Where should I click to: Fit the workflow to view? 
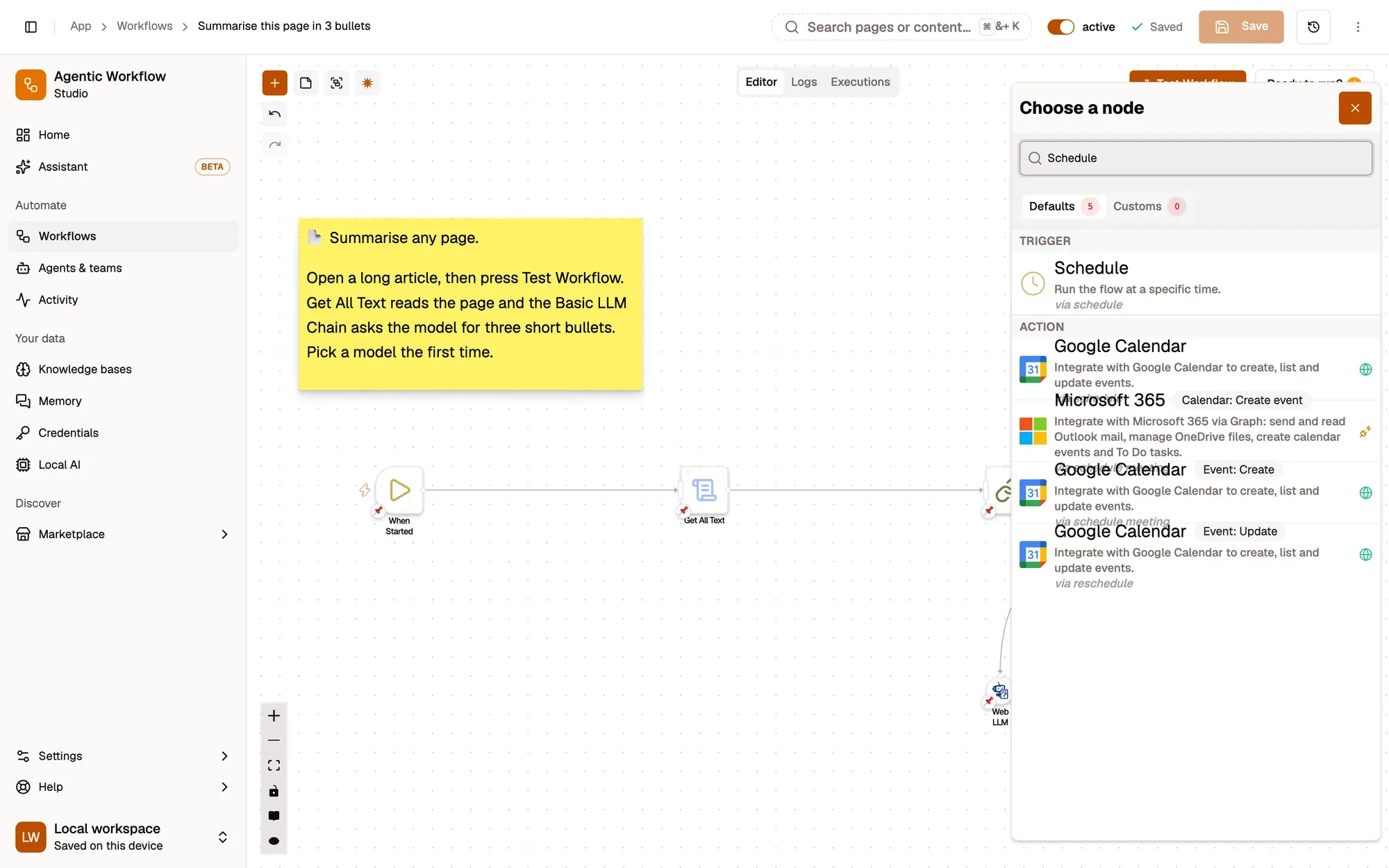pos(274,765)
